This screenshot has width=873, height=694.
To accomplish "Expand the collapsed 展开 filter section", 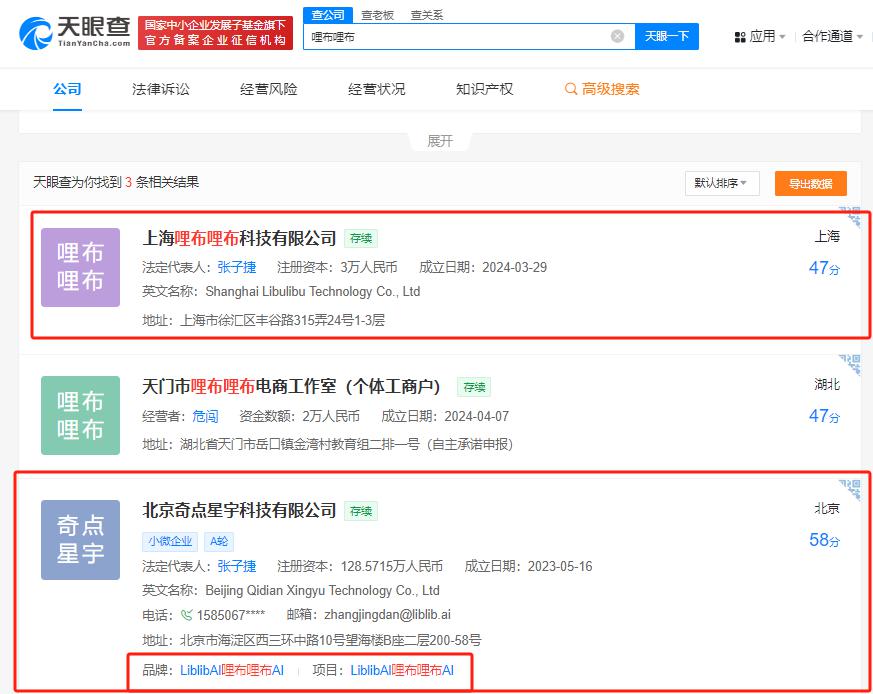I will click(440, 141).
